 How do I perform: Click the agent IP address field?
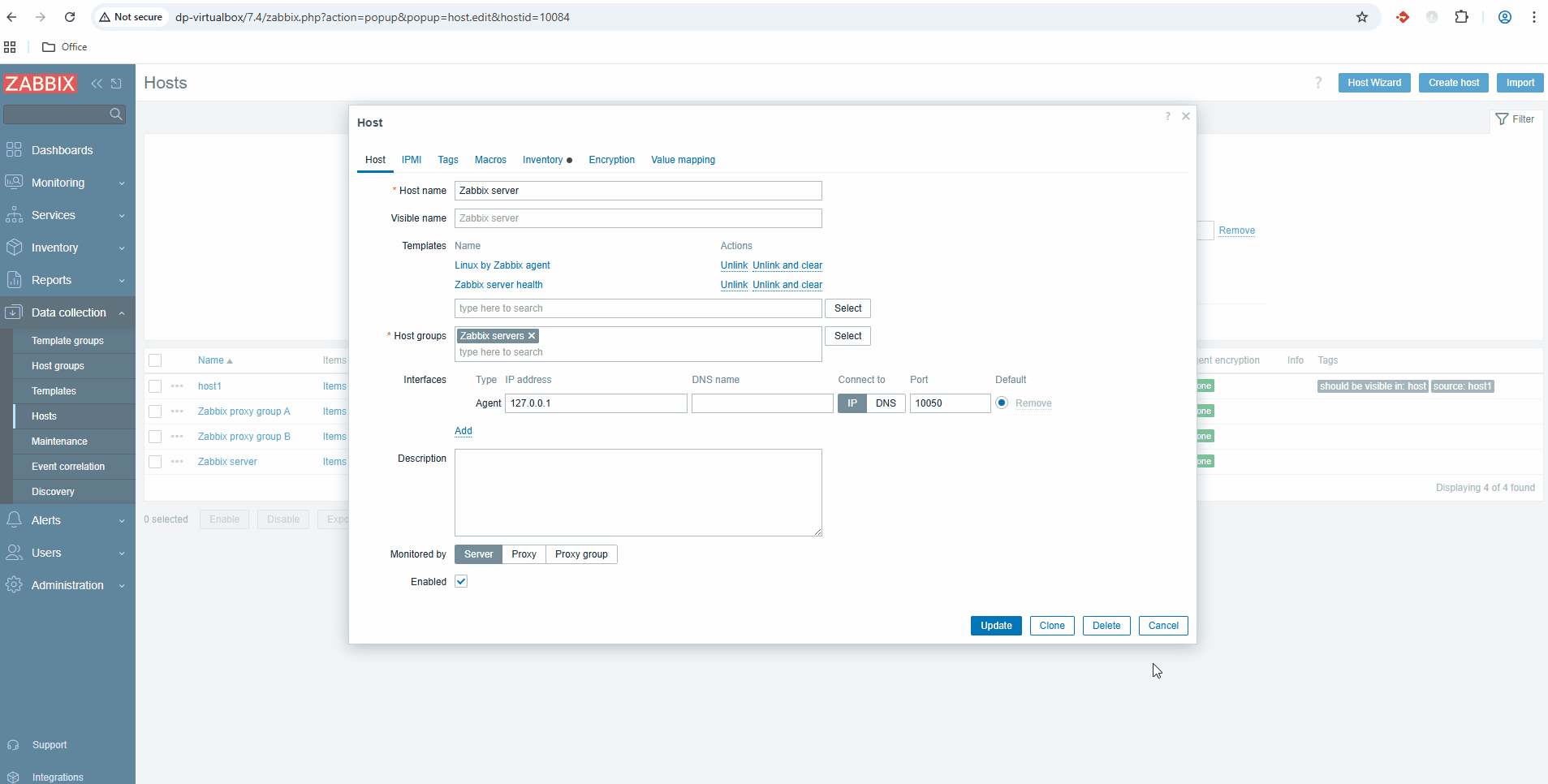[x=595, y=403]
